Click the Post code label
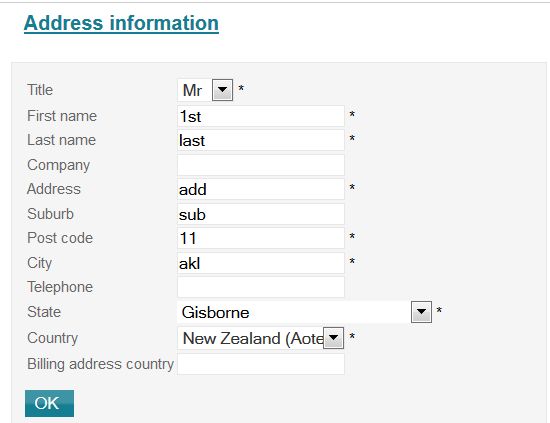Image resolution: width=550 pixels, height=423 pixels. tap(60, 238)
